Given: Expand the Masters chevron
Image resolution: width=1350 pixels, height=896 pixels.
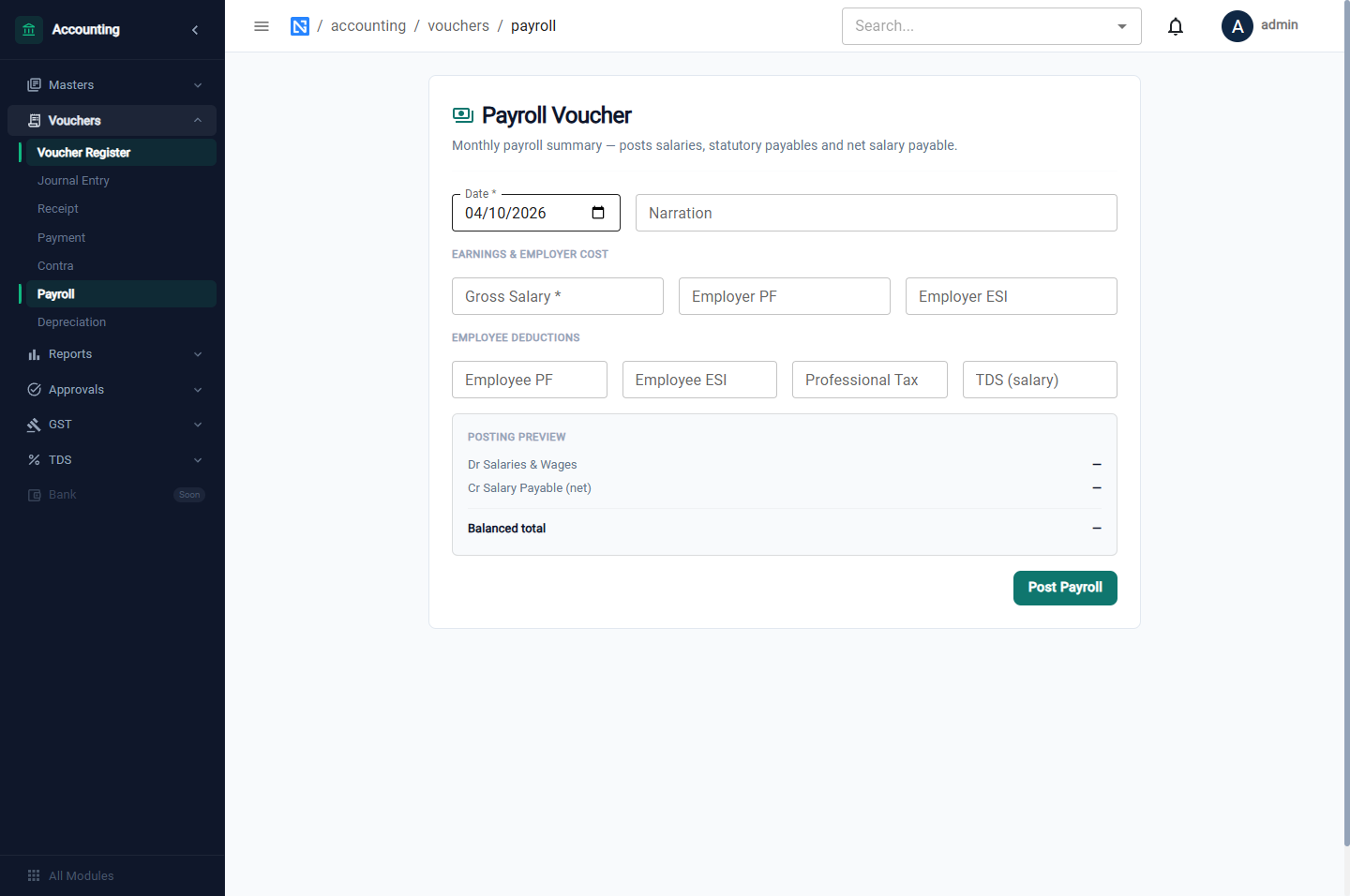Looking at the screenshot, I should tap(198, 85).
